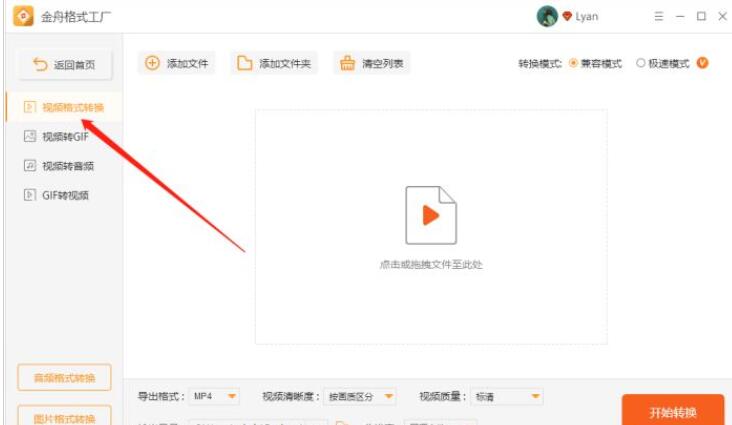This screenshot has height=425, width=732.
Task: Click the 返回首页 back button
Action: coord(64,64)
